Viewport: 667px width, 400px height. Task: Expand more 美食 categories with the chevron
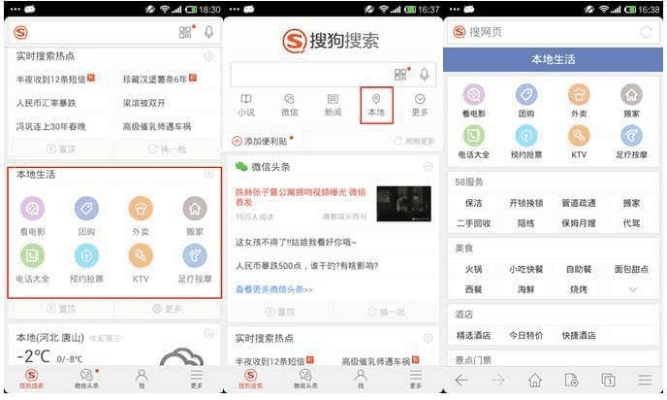point(633,290)
